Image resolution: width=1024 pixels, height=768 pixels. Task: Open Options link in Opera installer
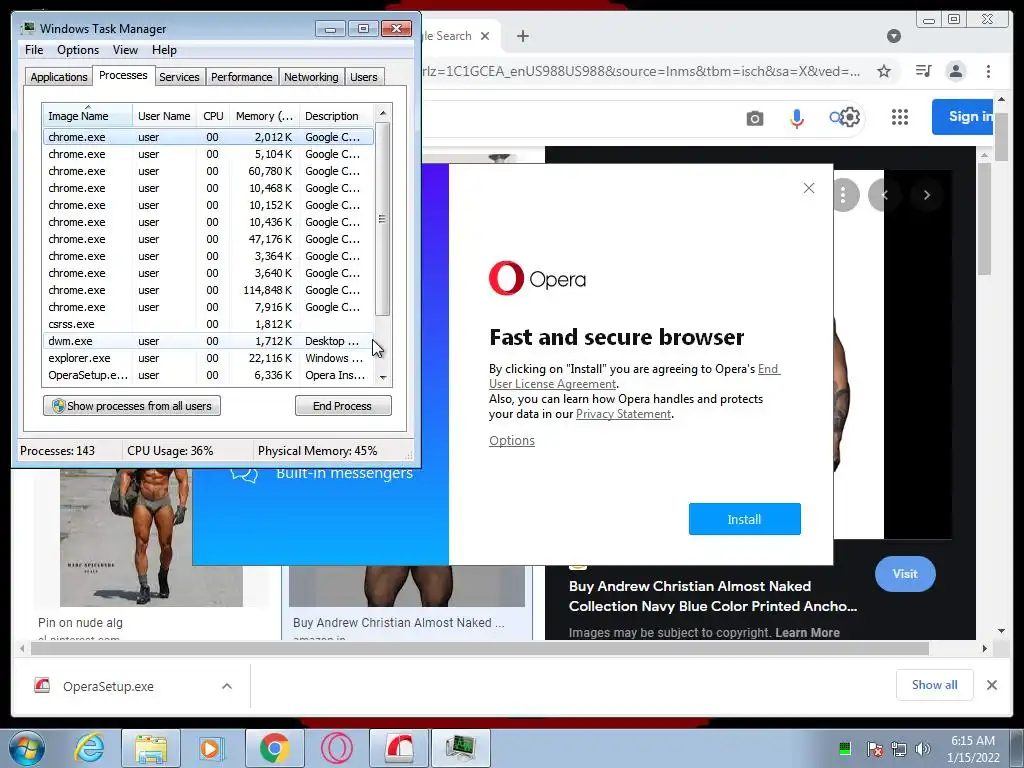tap(511, 440)
